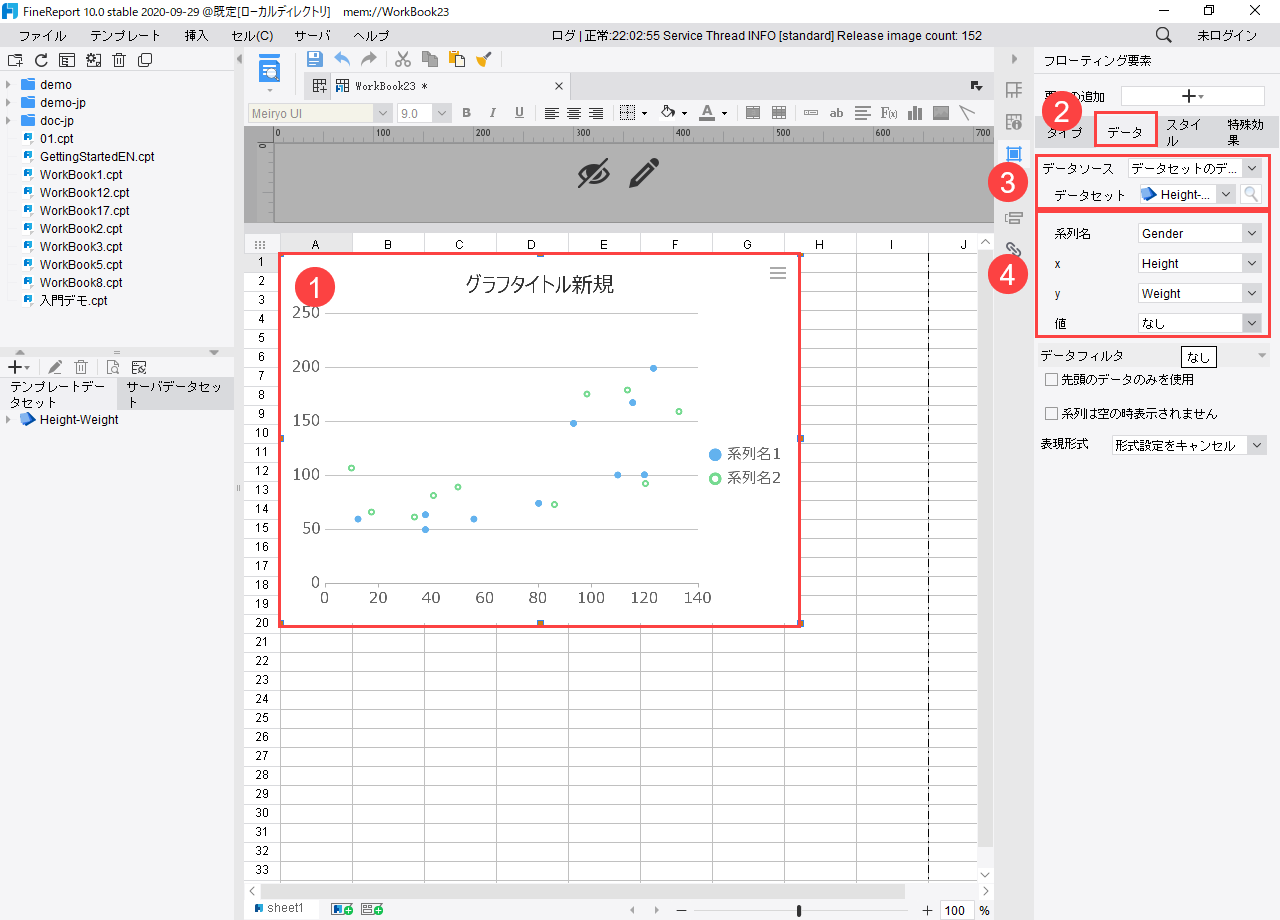Viewport: 1280px width, 920px height.
Task: Enable 先頭のデータのみを使用 checkbox
Action: coord(1051,380)
